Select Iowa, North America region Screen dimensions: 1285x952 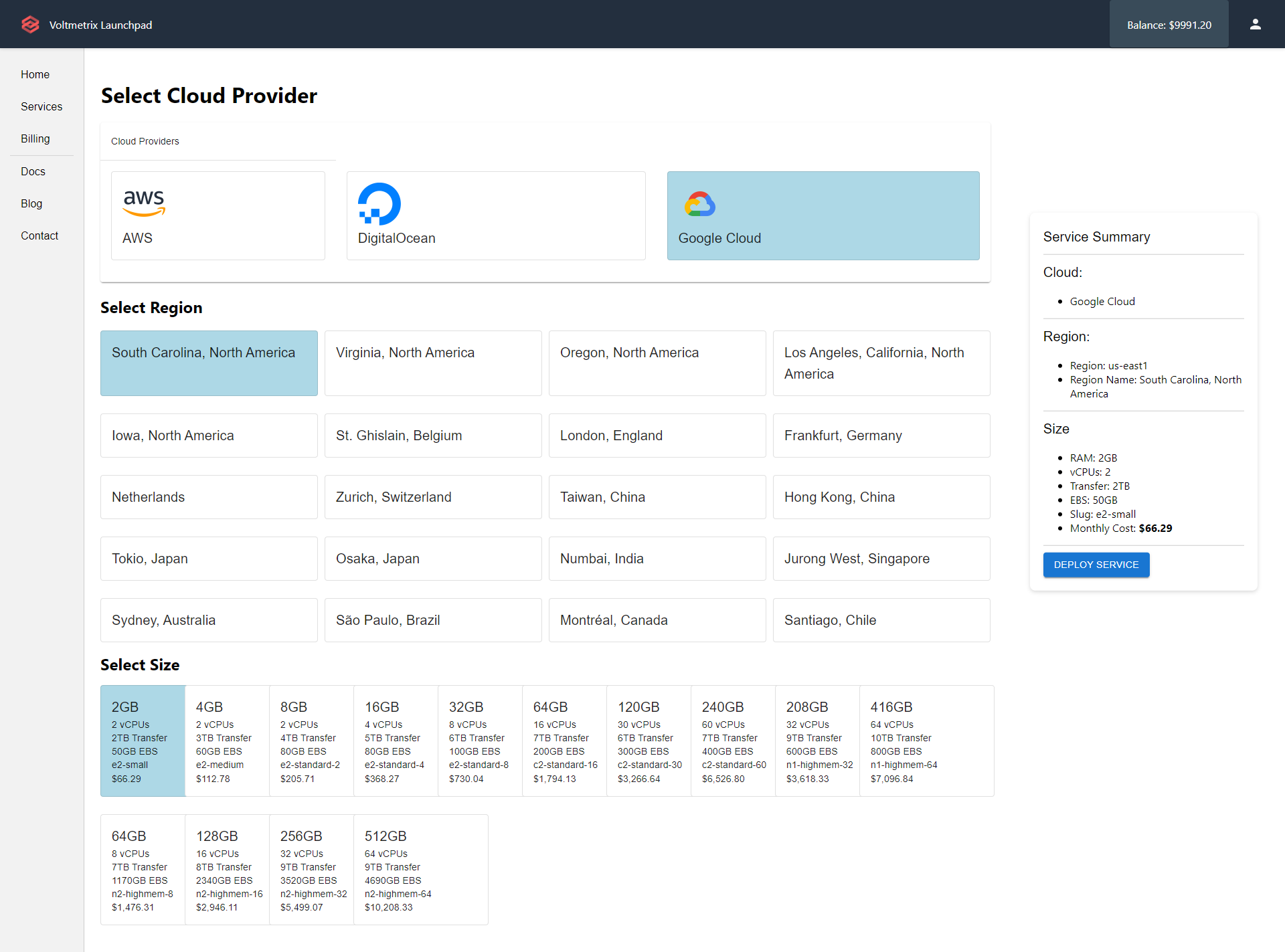pyautogui.click(x=209, y=436)
